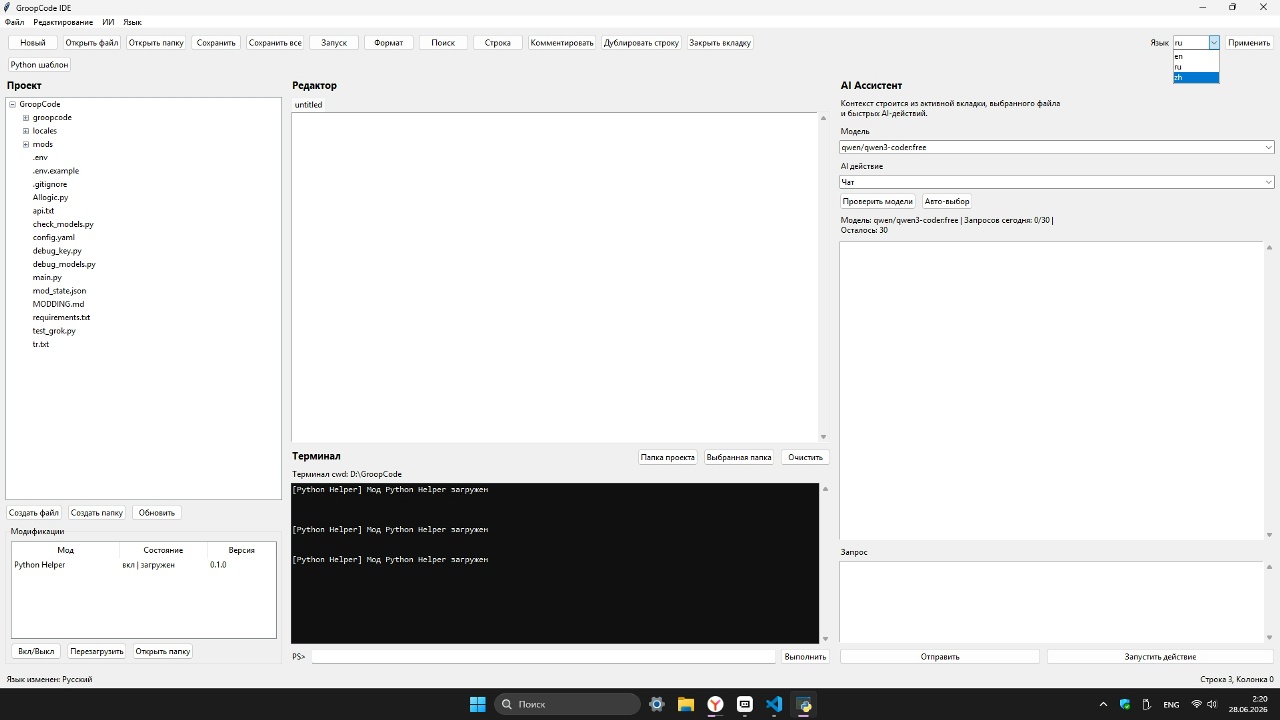Click the Применить button
1280x720 pixels.
click(x=1249, y=43)
